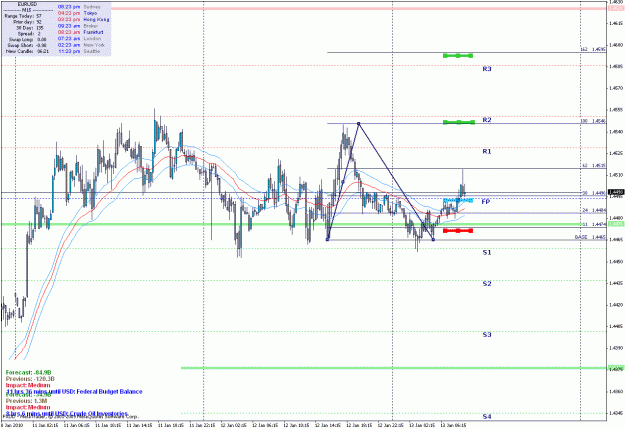Click the Swap Long value row
Viewport: 625px width, 429px height.
(x=27, y=39)
